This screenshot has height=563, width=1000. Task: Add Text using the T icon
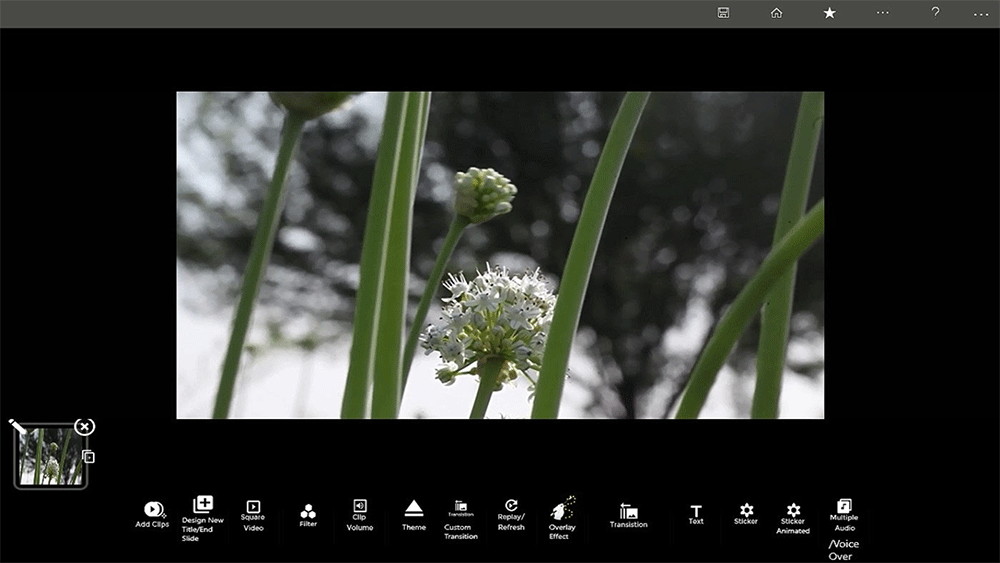[x=696, y=511]
